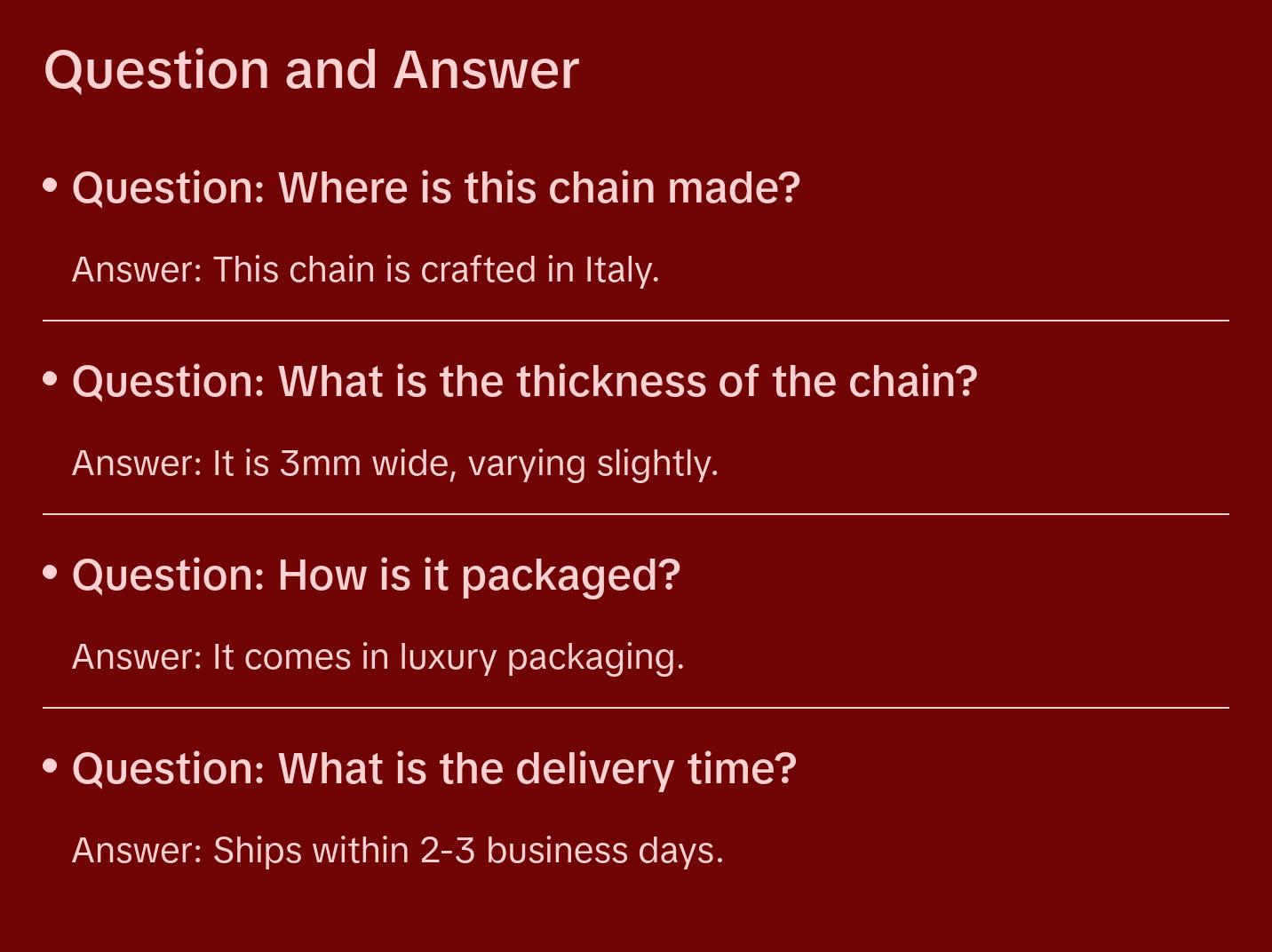Click the bullet beside the chain origin question
This screenshot has height=952, width=1272.
pyautogui.click(x=51, y=186)
